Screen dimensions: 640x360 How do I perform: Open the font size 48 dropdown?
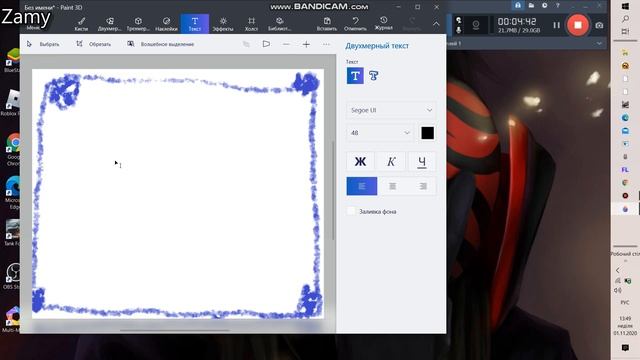click(x=379, y=133)
